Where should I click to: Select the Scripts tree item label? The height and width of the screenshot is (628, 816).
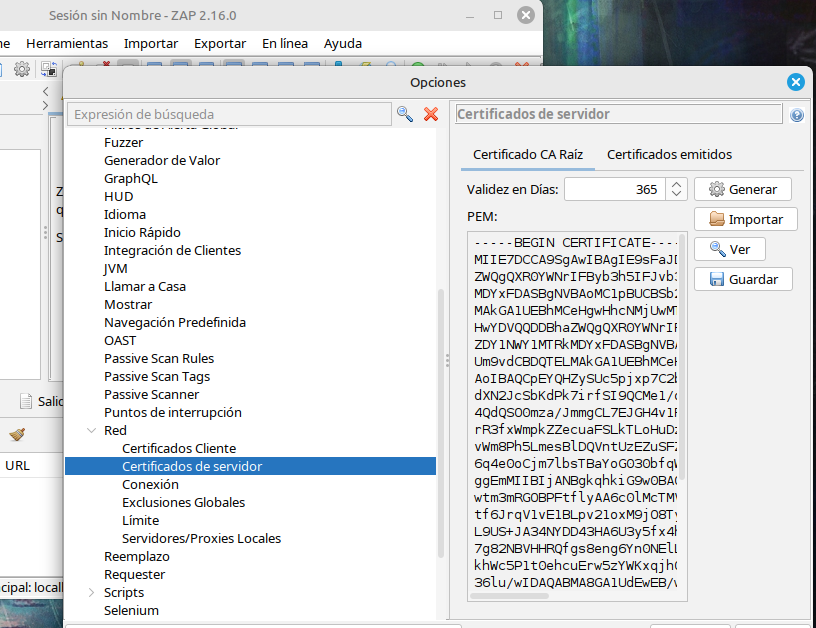[x=124, y=593]
